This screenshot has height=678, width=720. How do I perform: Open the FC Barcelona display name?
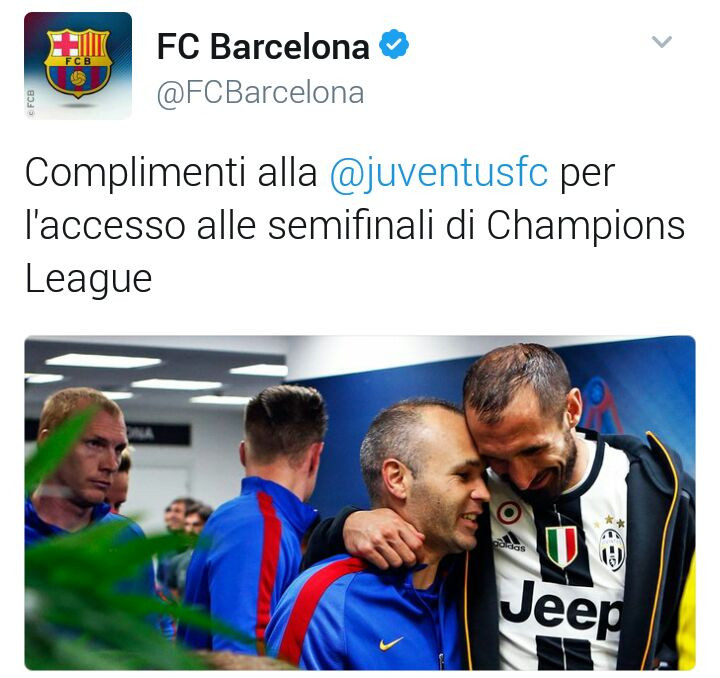pyautogui.click(x=263, y=46)
